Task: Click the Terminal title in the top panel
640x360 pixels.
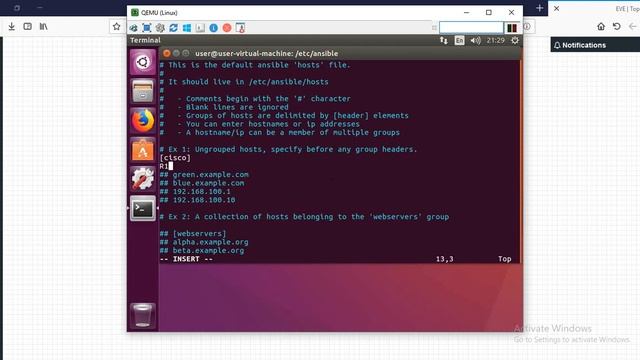Action: (x=145, y=40)
